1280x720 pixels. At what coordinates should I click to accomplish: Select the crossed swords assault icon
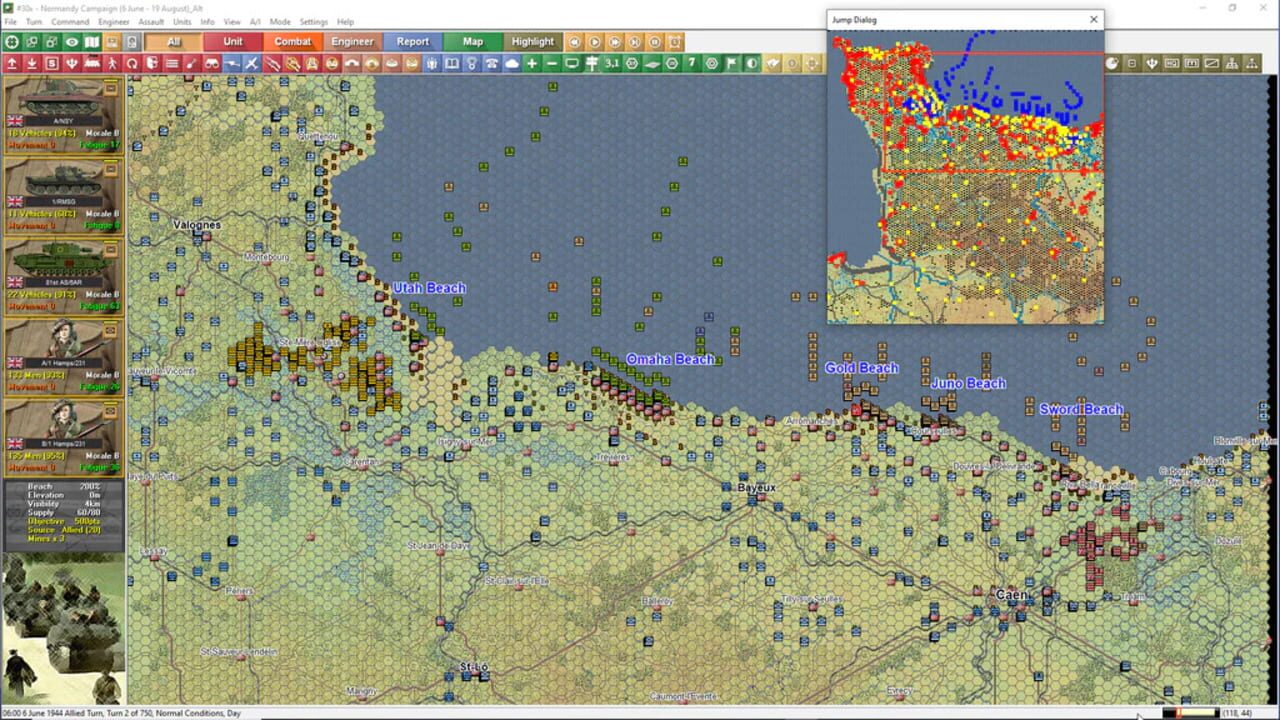click(x=252, y=63)
